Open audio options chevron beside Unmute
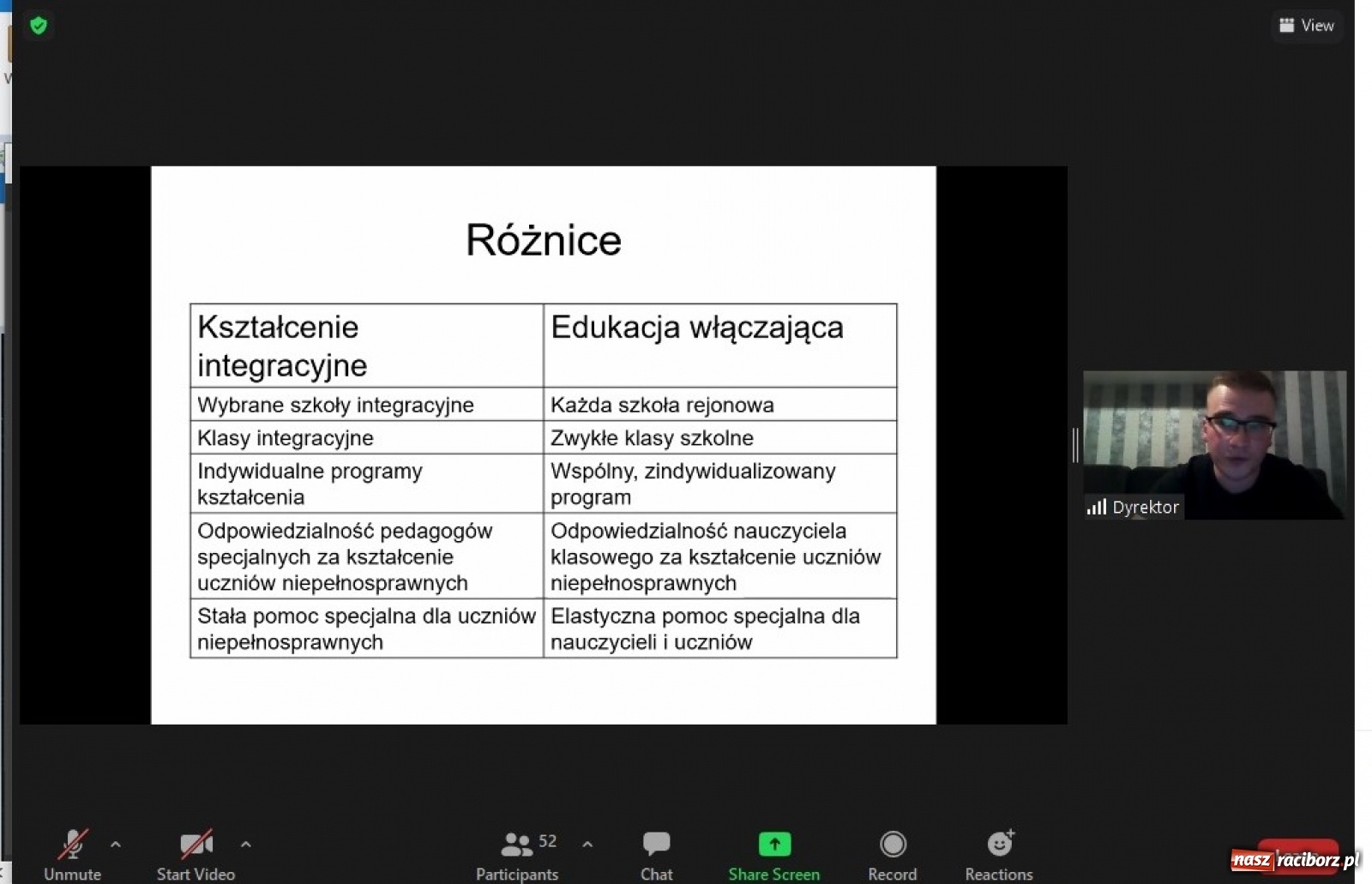Viewport: 1372px width, 884px height. pos(117,845)
